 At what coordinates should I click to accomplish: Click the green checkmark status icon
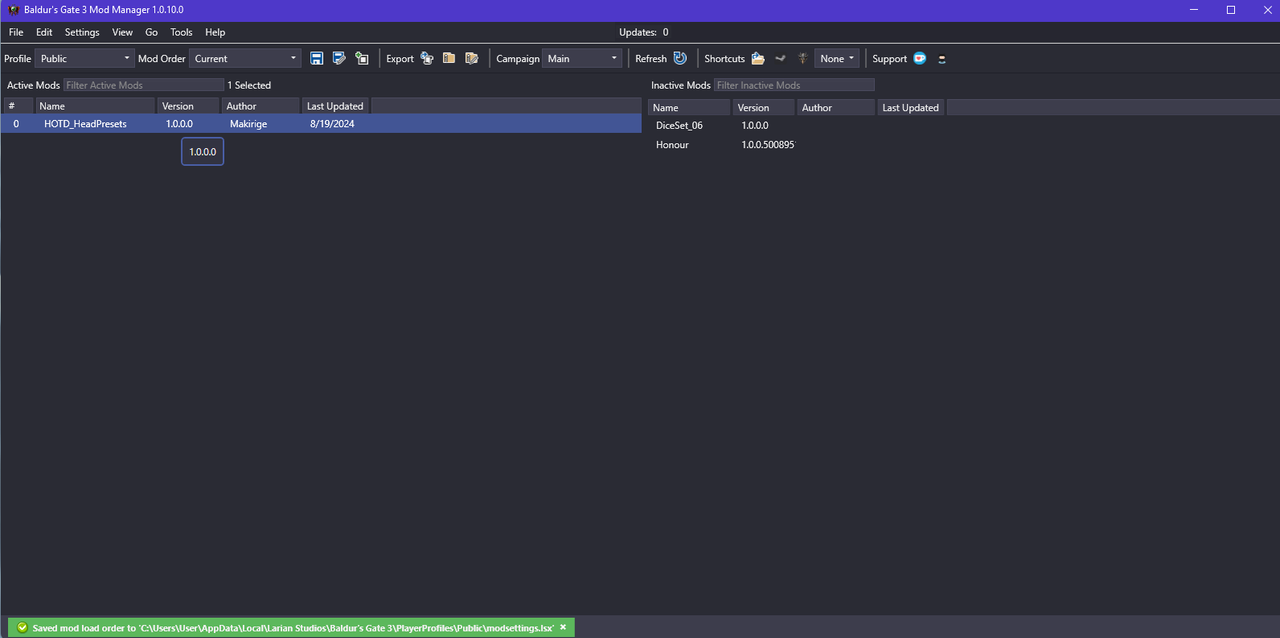[x=22, y=628]
